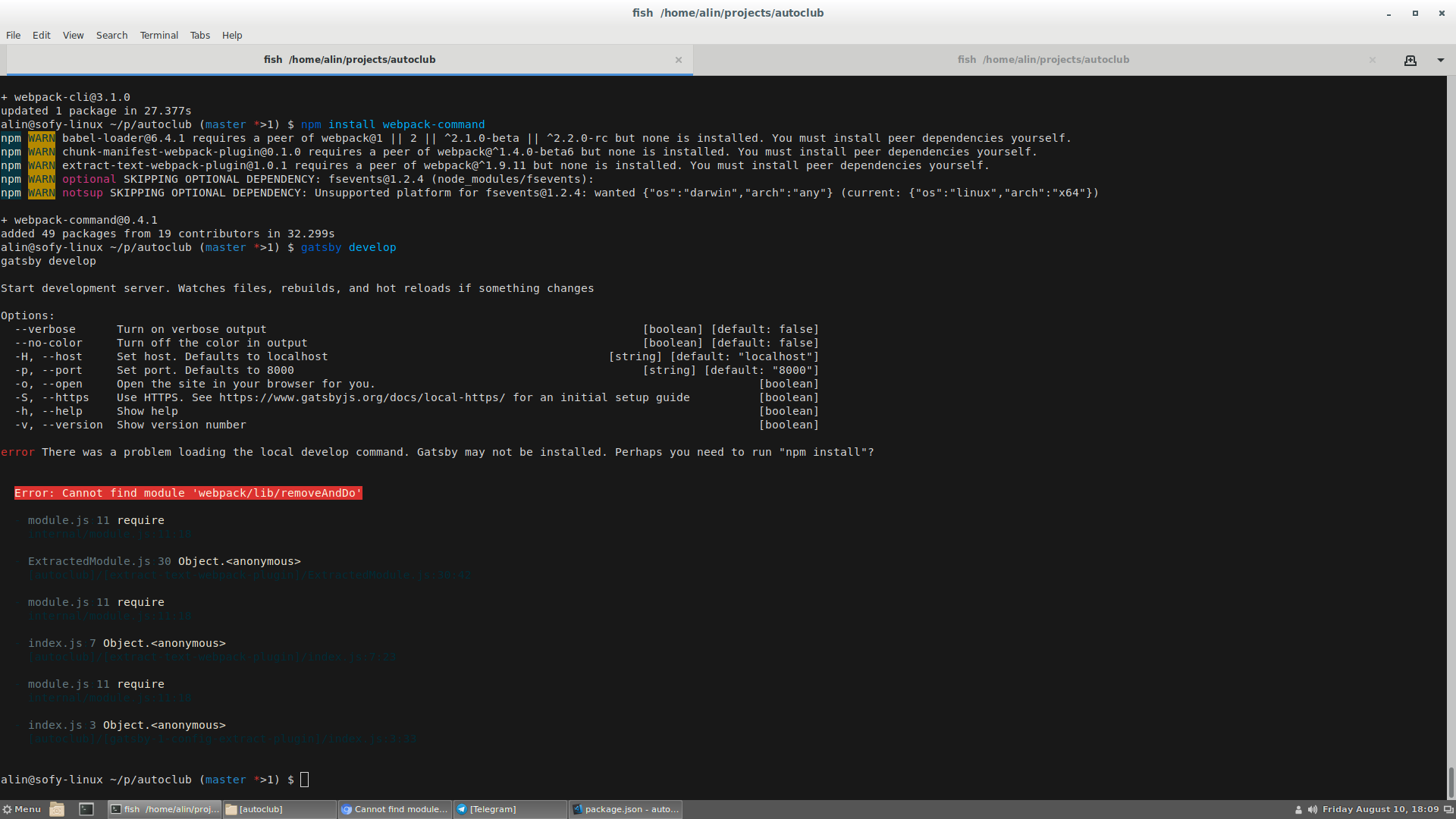The width and height of the screenshot is (1456, 819).
Task: Switch to the autoclub folder window
Action: (280, 809)
